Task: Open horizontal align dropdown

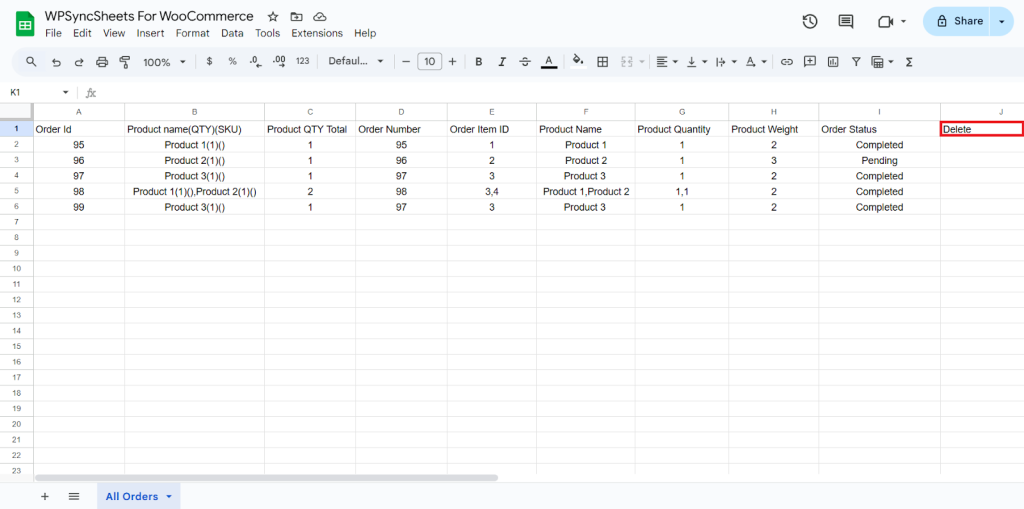Action: point(667,62)
